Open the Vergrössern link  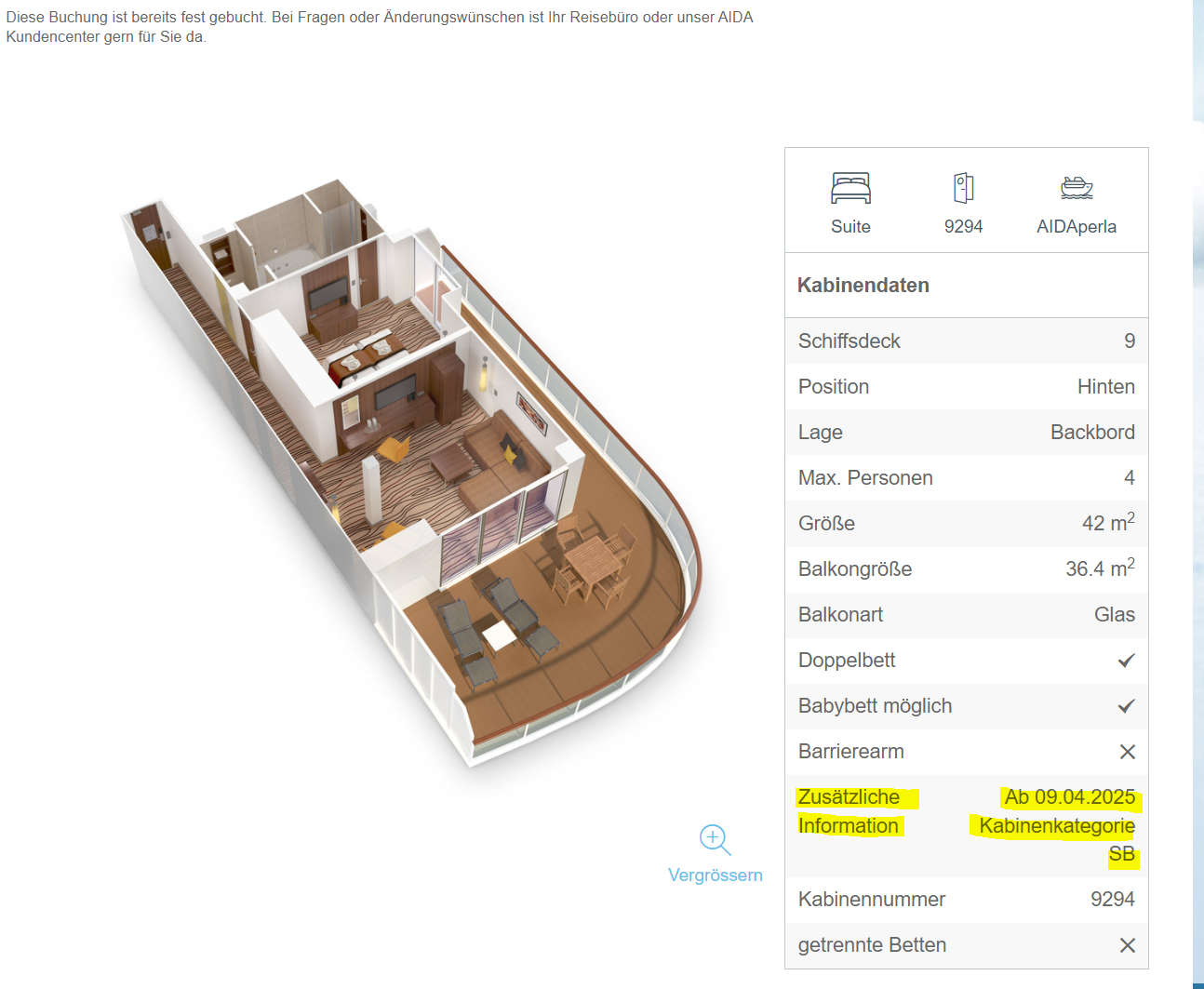715,875
